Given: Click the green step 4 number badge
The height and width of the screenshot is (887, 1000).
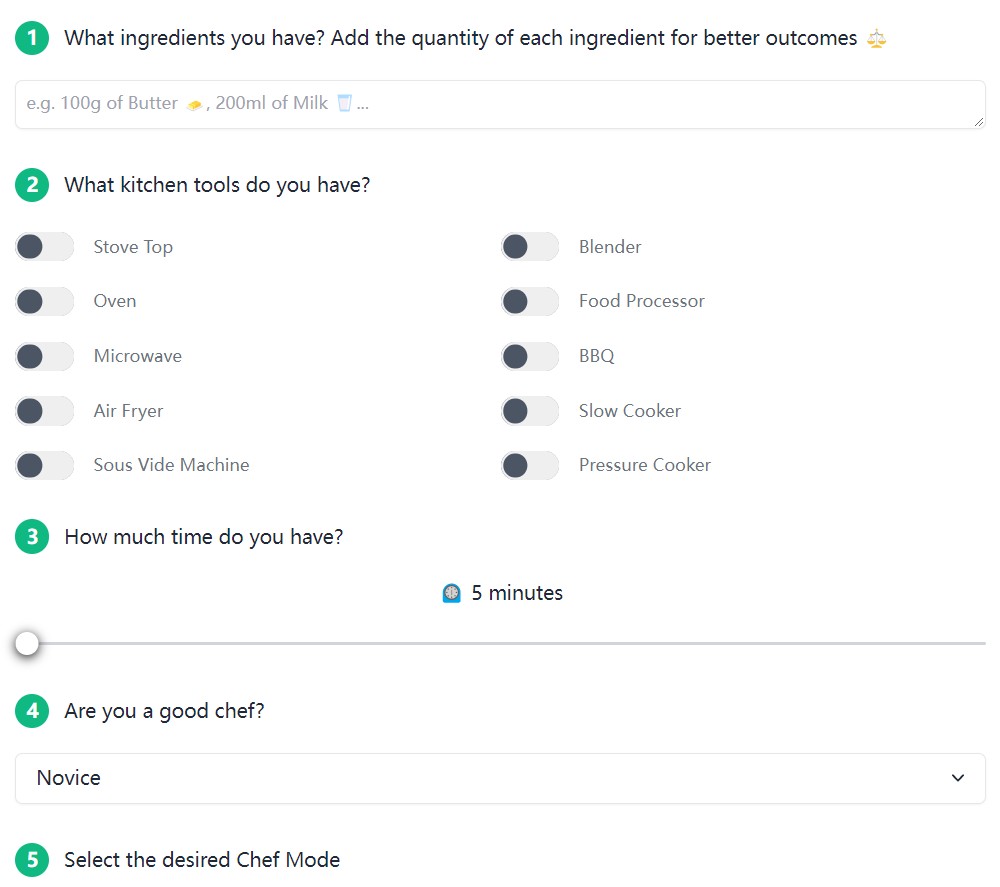Looking at the screenshot, I should pos(32,711).
